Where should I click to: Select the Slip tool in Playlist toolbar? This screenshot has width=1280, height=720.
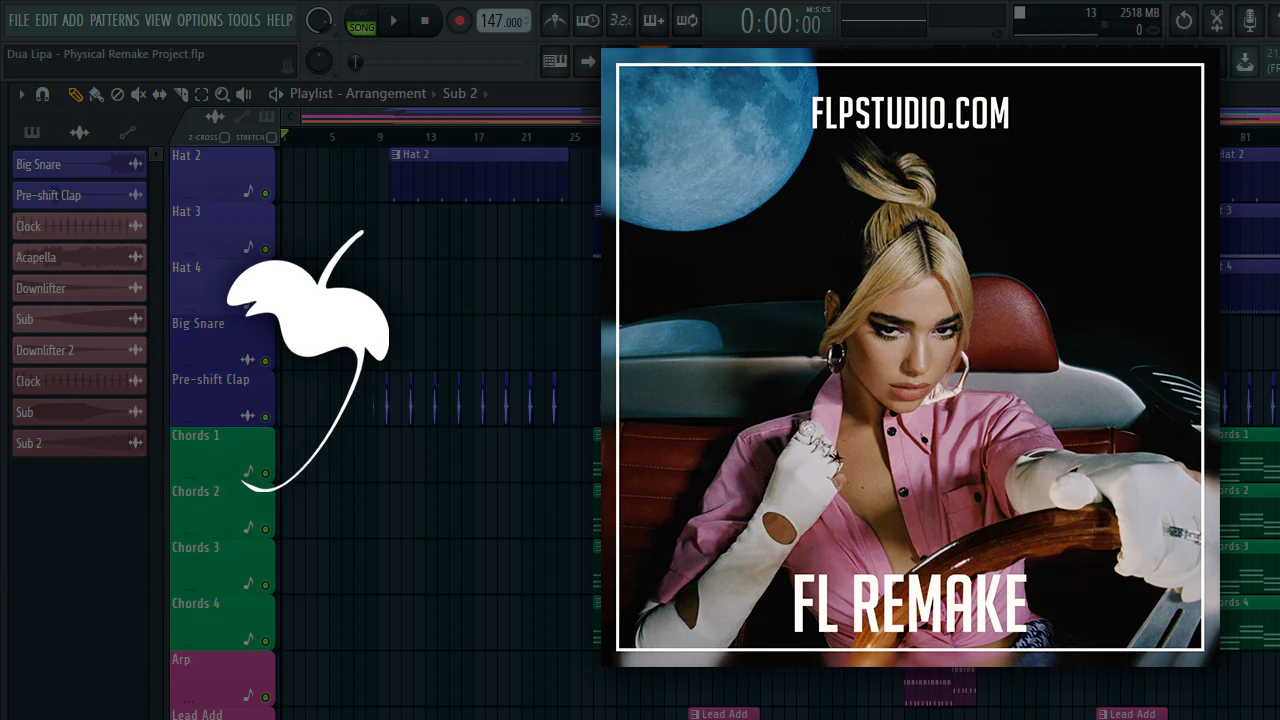tap(159, 94)
